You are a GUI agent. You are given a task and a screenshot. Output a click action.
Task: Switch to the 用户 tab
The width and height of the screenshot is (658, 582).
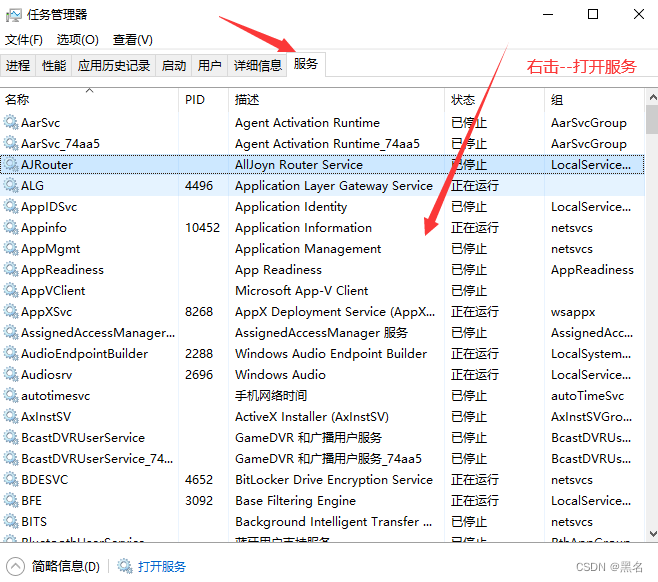click(209, 65)
